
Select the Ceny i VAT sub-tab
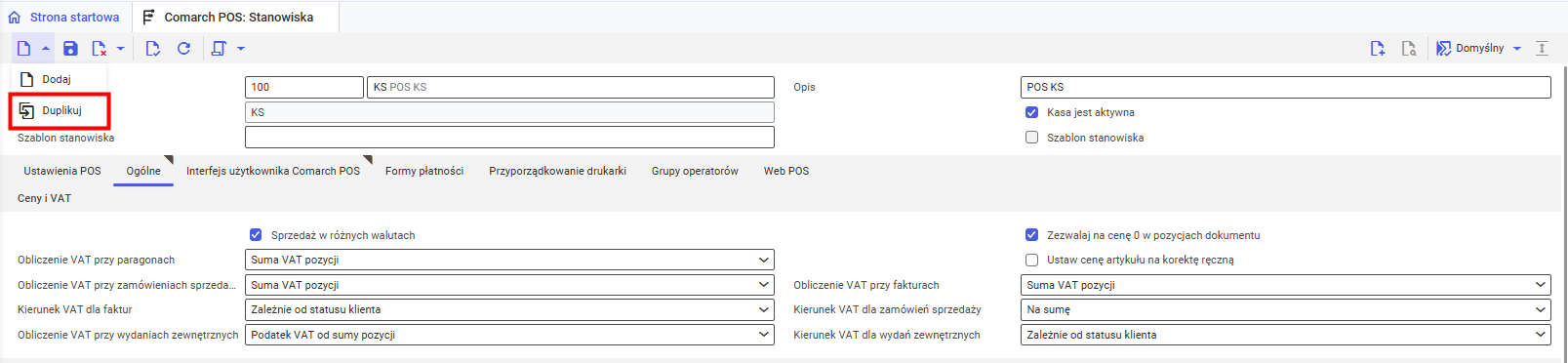point(44,198)
